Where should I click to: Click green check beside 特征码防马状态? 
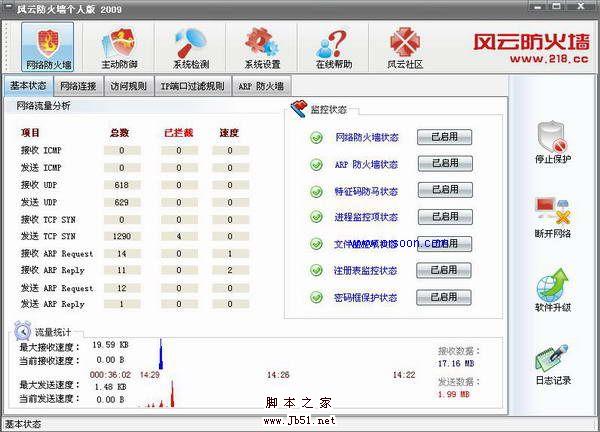[316, 191]
